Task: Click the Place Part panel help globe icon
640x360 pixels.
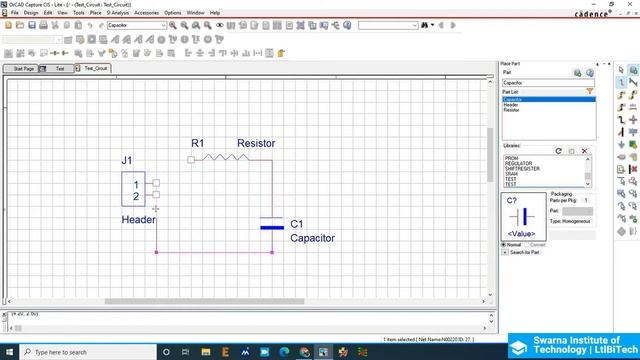Action: coord(590,73)
